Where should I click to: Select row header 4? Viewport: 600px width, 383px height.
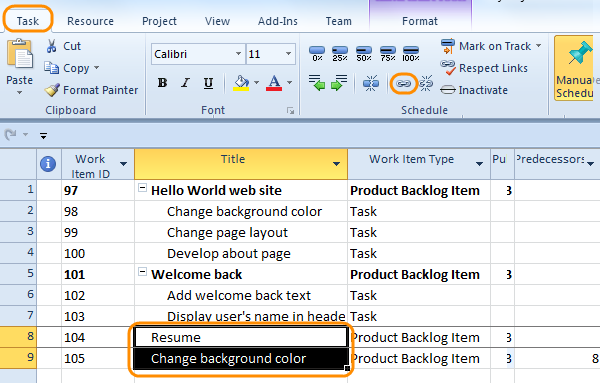click(18, 253)
